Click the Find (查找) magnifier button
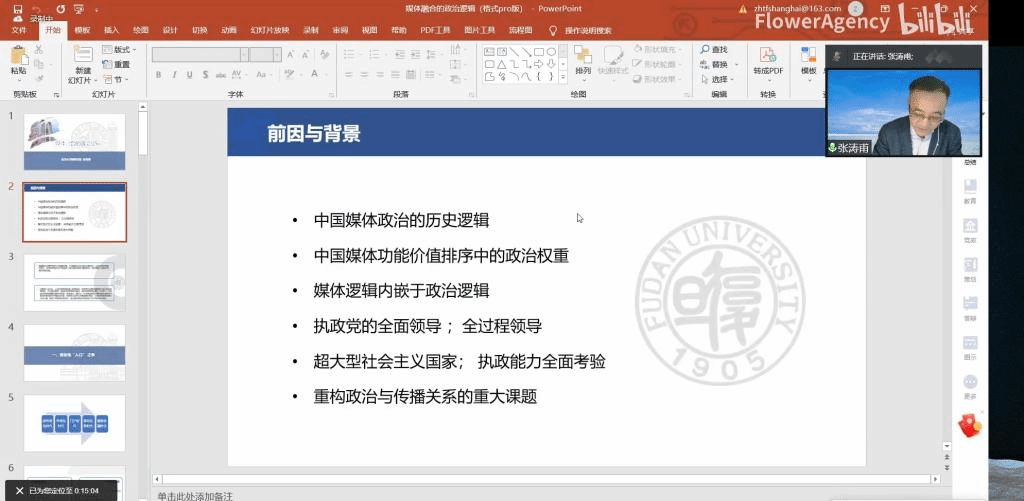The image size is (1024, 501). click(x=713, y=49)
